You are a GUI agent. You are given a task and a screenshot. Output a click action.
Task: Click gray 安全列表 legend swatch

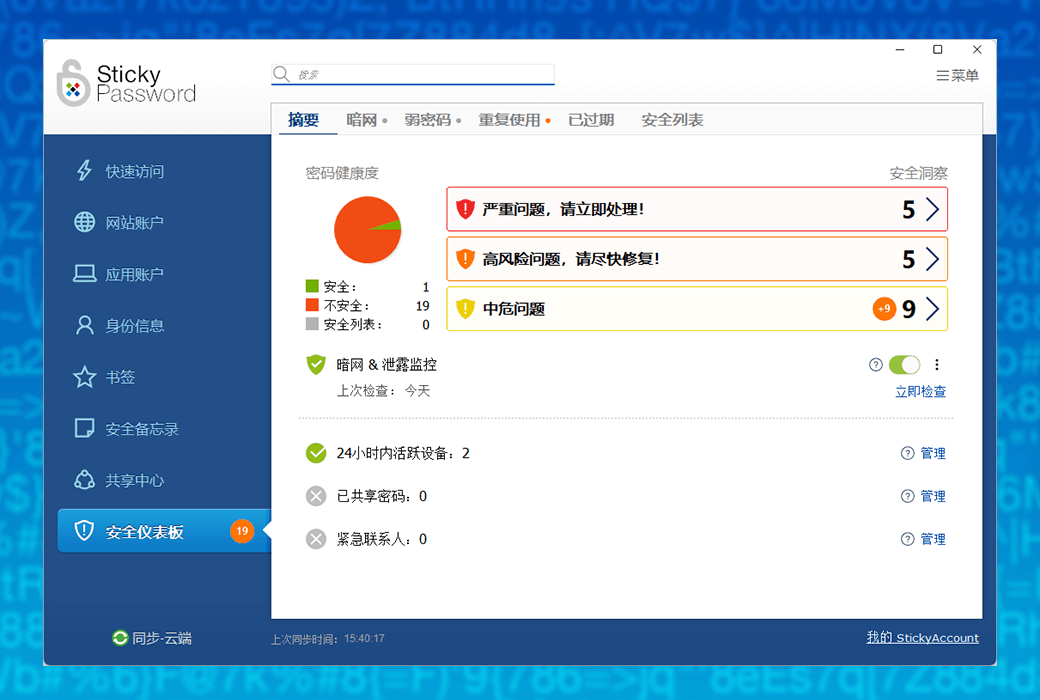(312, 324)
